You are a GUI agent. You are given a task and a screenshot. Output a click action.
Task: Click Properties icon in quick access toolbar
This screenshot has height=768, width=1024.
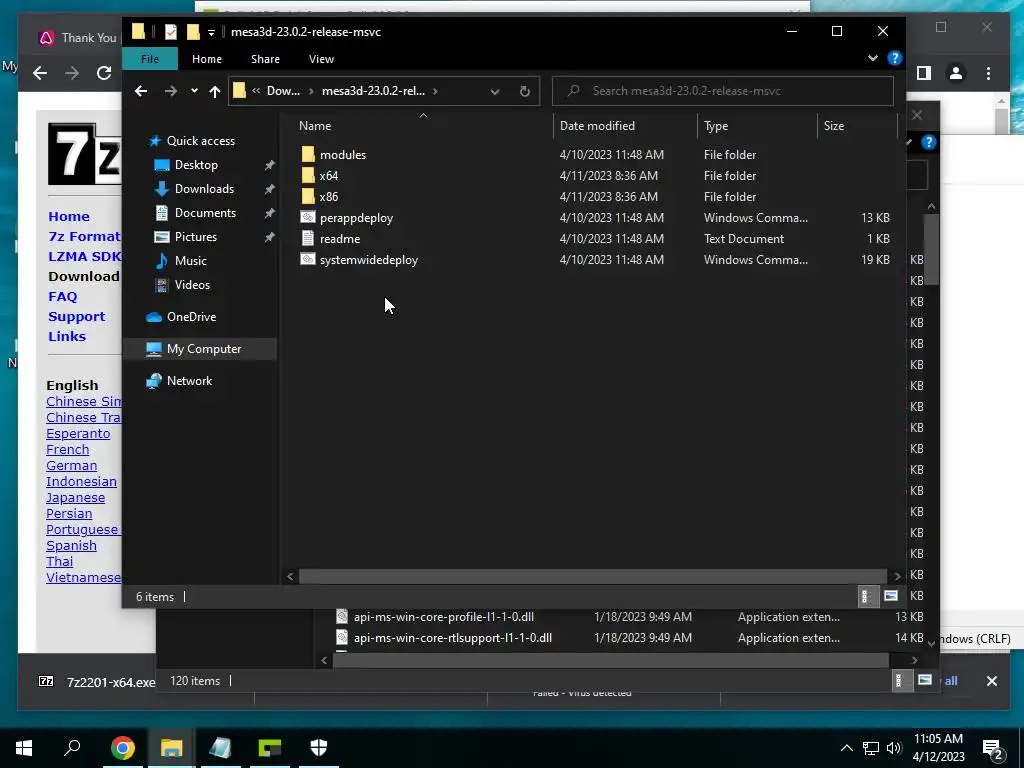[170, 31]
